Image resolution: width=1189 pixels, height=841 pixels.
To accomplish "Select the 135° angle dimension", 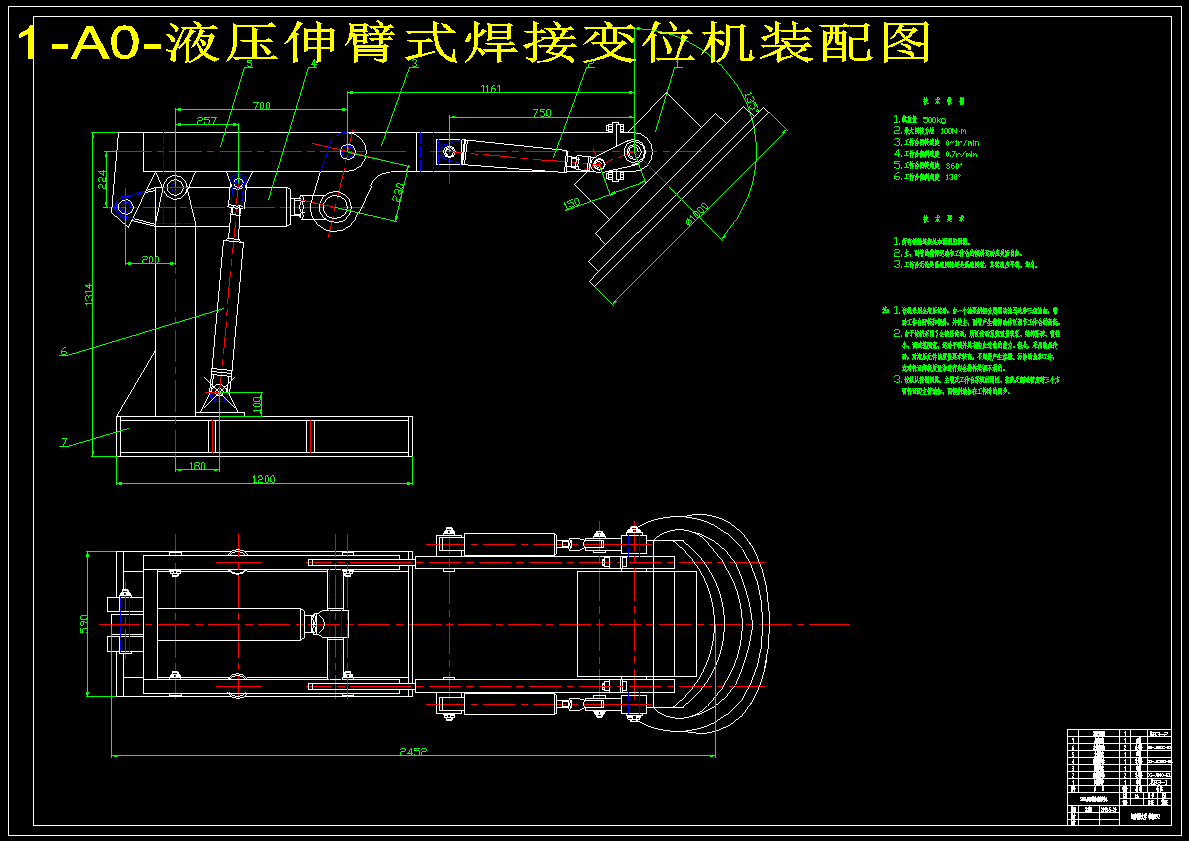I will pos(751,102).
